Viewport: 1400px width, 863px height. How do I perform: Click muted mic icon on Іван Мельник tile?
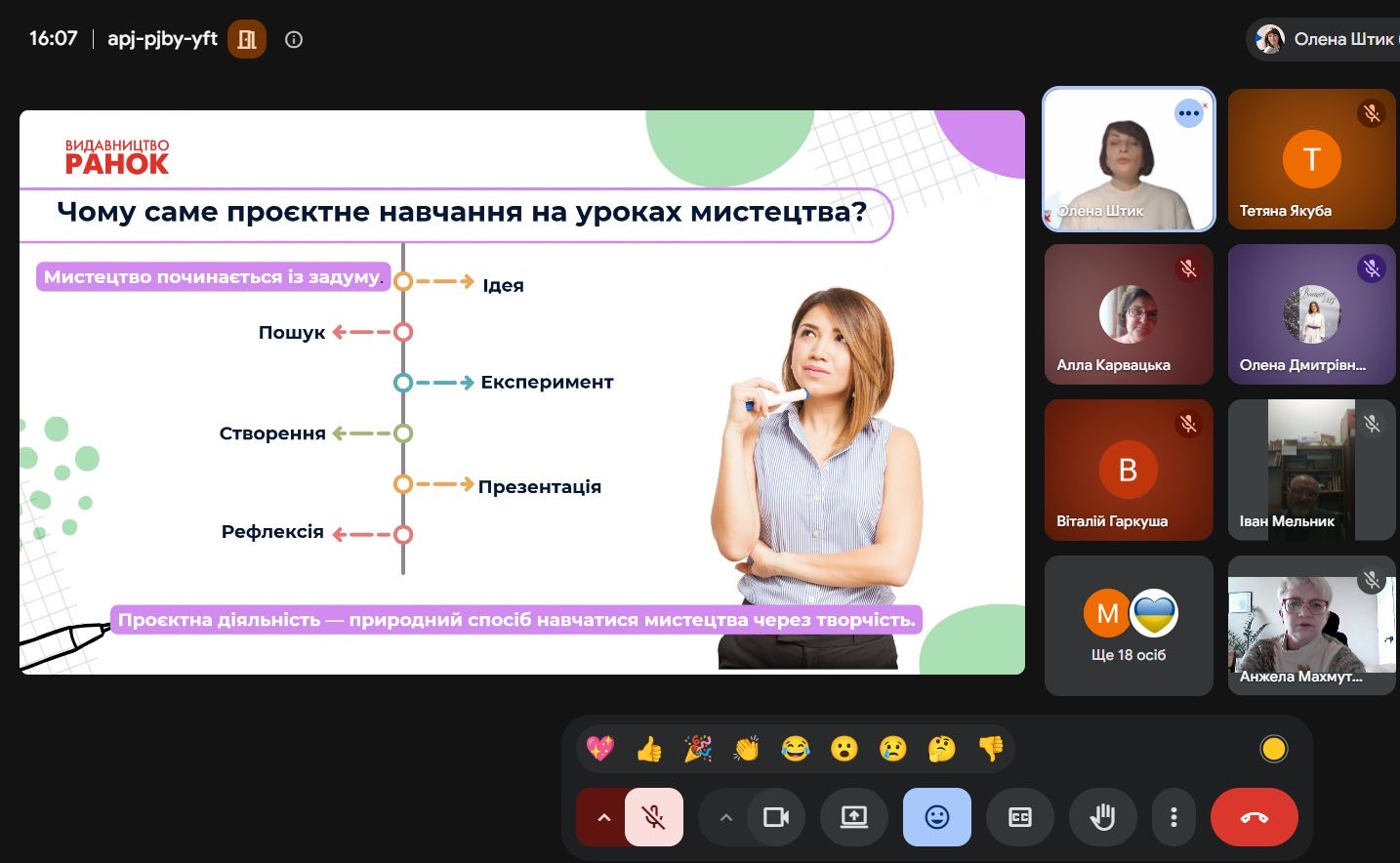(1372, 424)
